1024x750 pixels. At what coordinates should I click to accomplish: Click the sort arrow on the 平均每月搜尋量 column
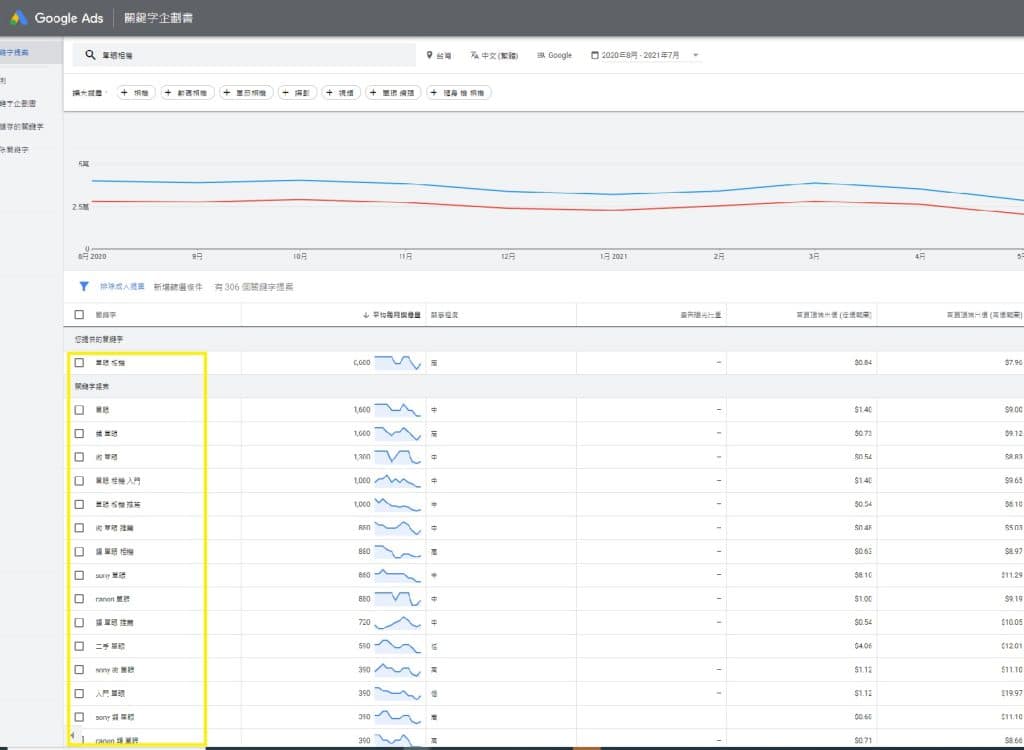click(366, 315)
